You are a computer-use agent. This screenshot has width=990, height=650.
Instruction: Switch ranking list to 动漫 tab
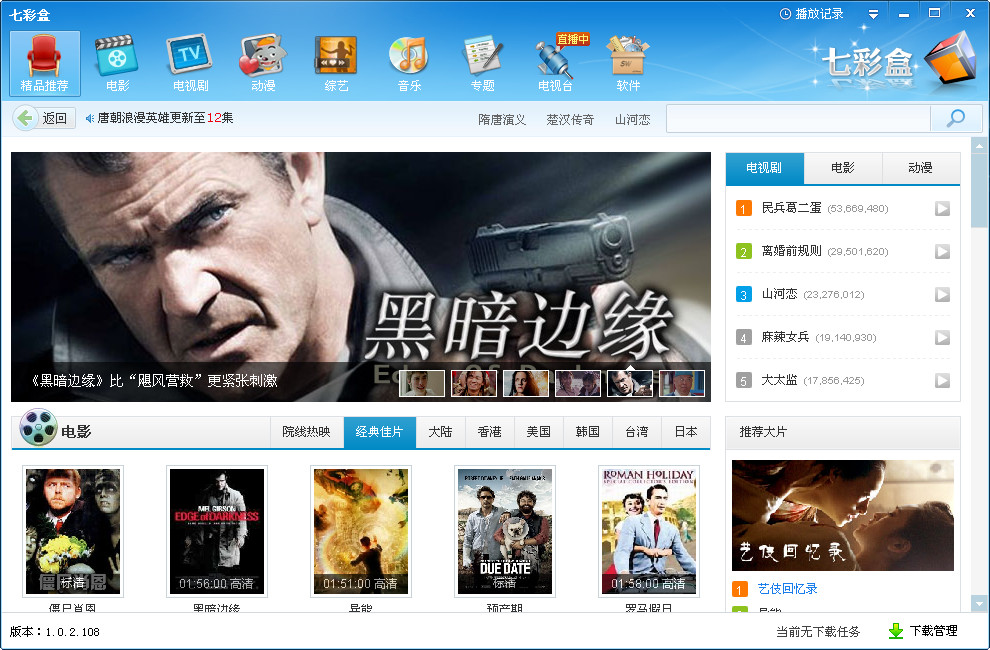click(921, 168)
